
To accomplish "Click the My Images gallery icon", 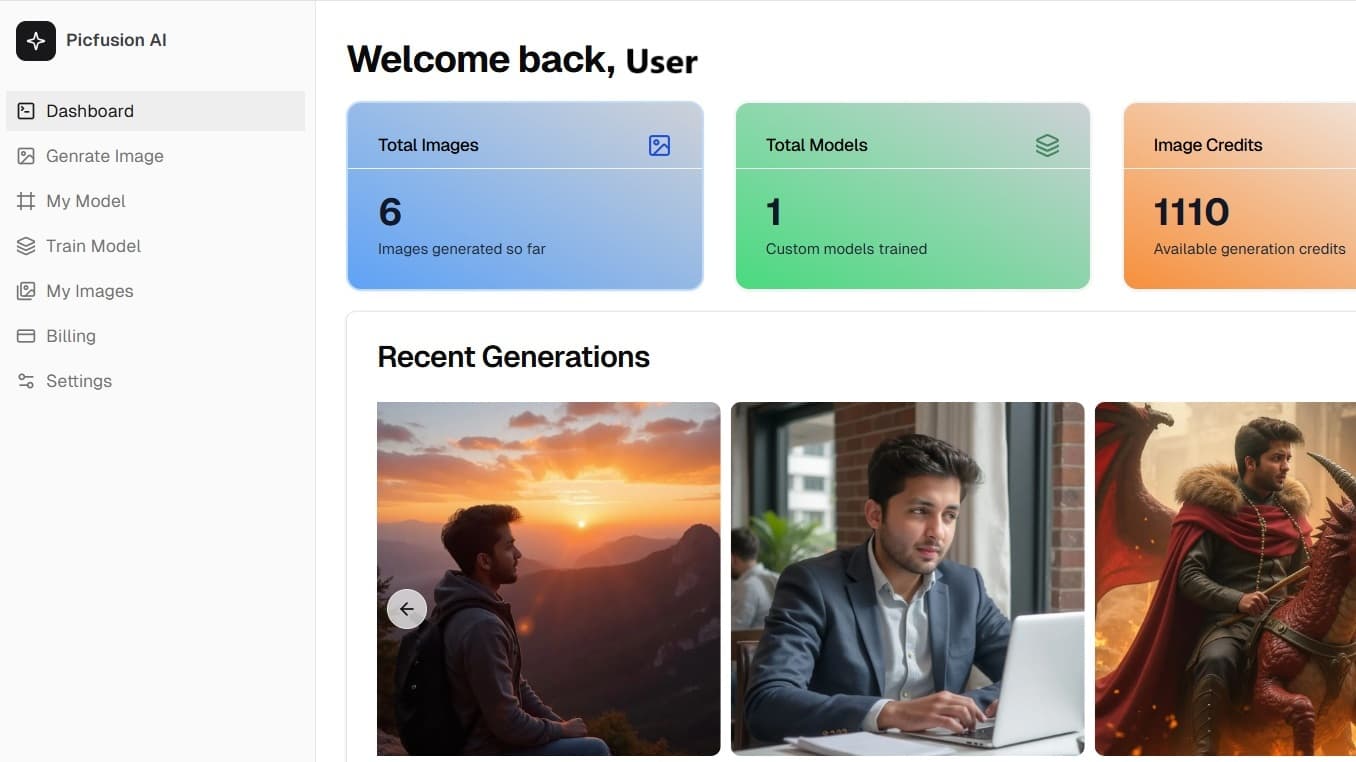I will point(26,291).
